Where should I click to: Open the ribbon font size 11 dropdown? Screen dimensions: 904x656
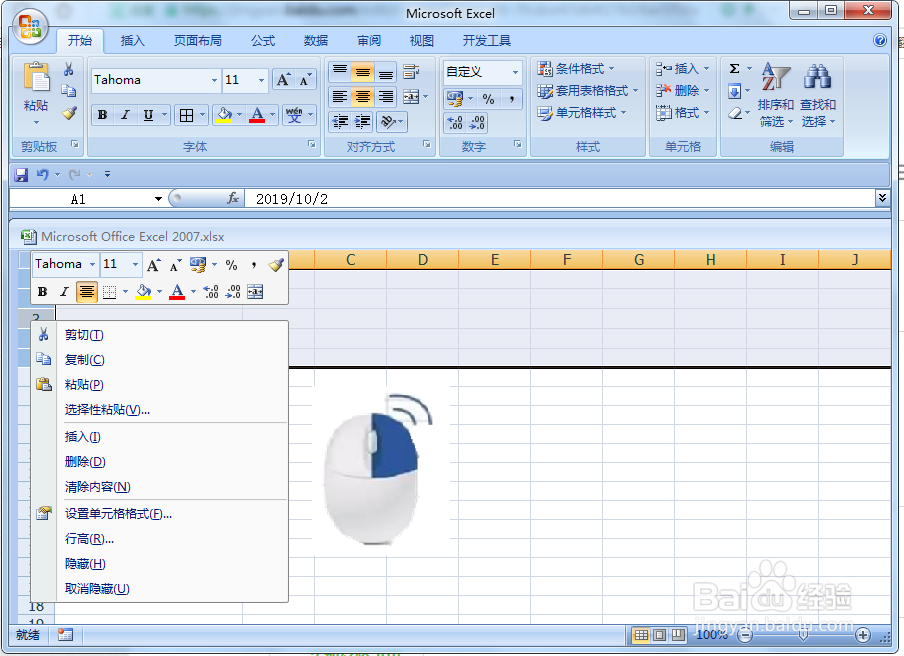[262, 80]
